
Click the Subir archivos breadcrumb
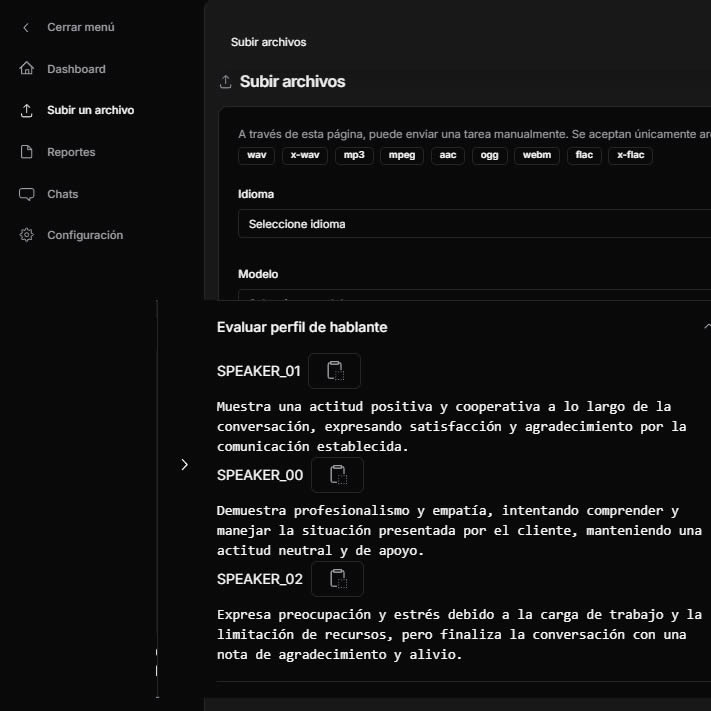point(268,42)
